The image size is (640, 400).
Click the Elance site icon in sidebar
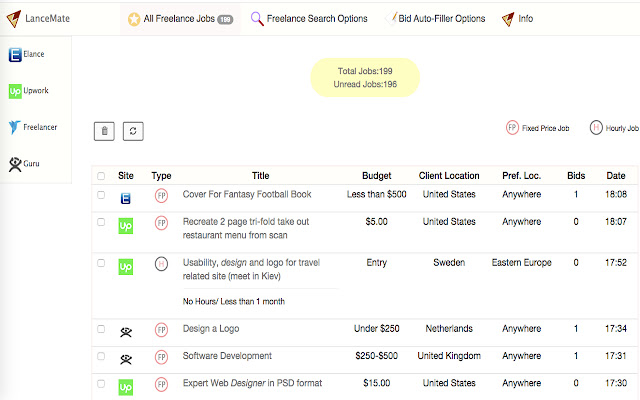coord(15,55)
